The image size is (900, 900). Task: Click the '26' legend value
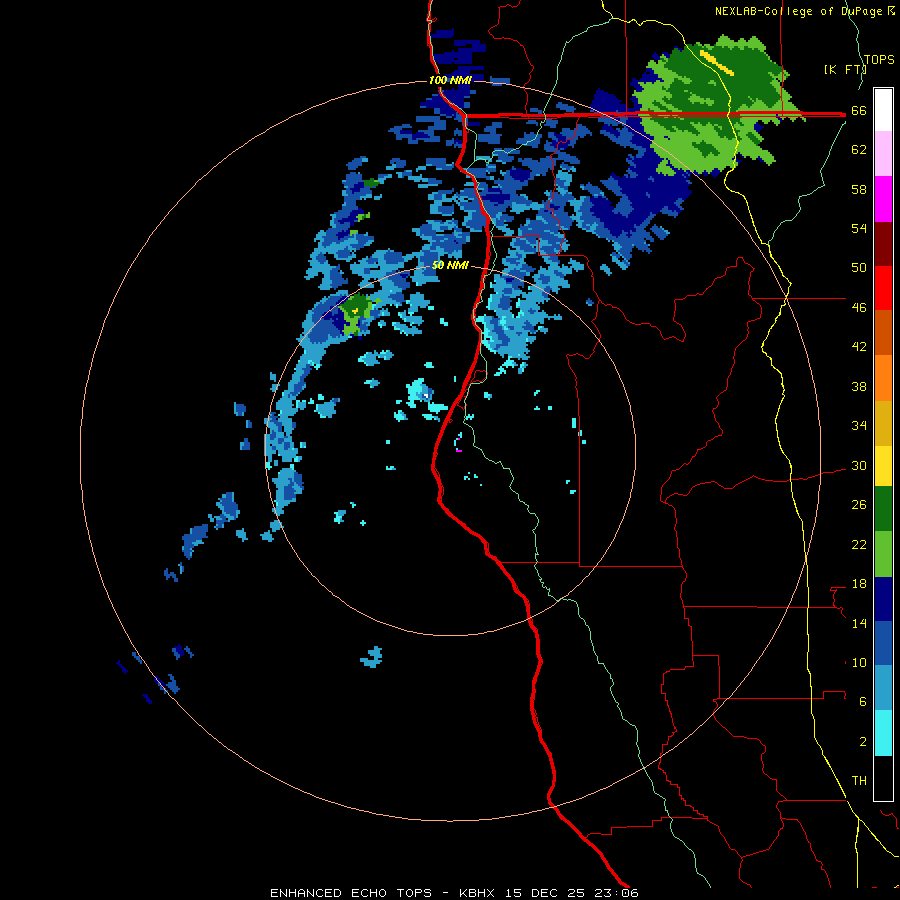tap(859, 505)
